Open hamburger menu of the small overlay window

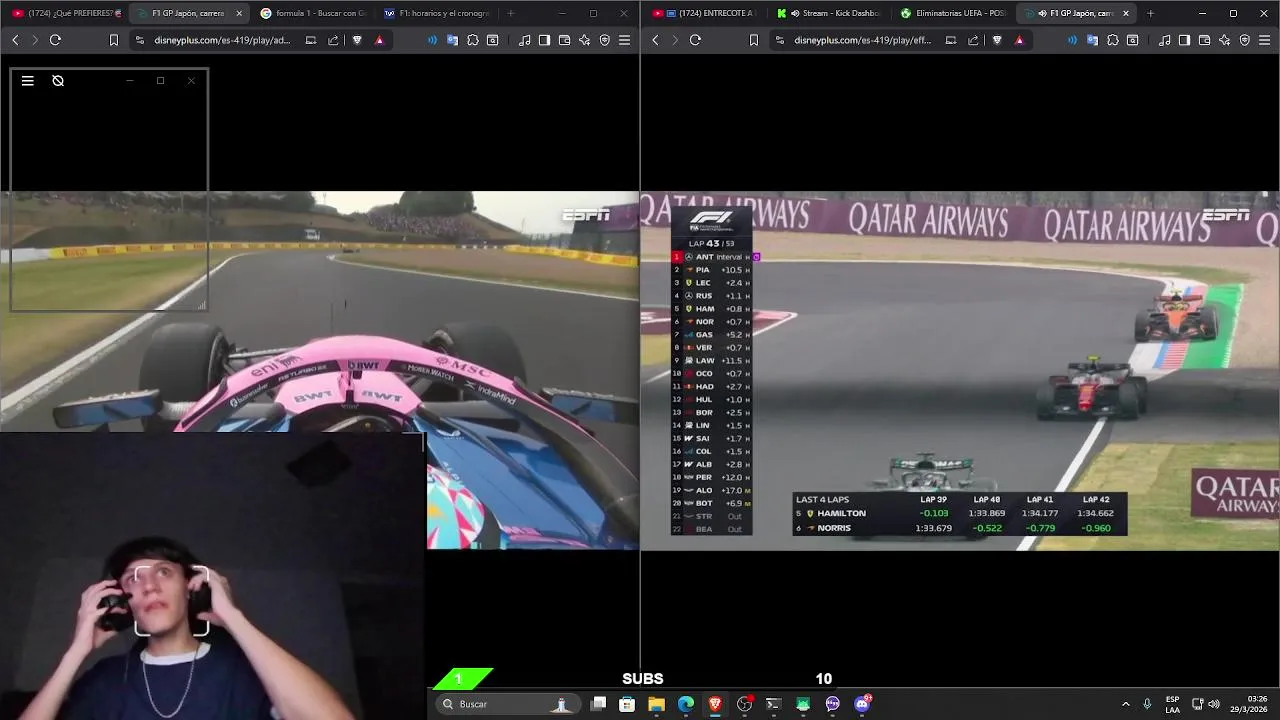click(x=28, y=81)
